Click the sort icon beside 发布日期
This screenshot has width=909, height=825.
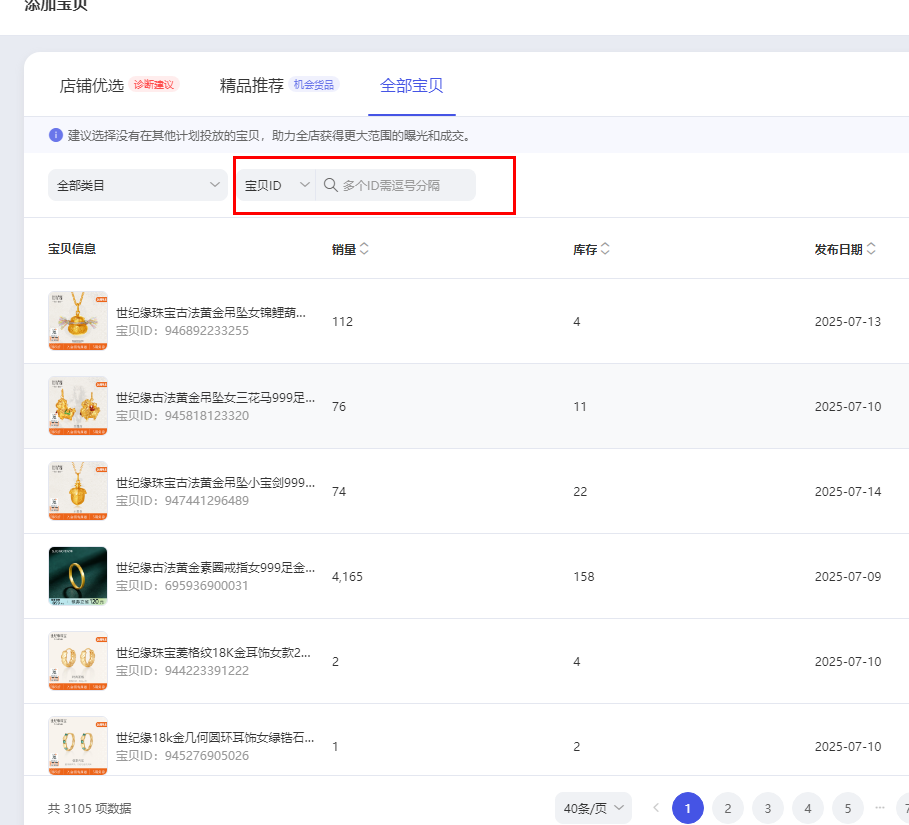[871, 249]
